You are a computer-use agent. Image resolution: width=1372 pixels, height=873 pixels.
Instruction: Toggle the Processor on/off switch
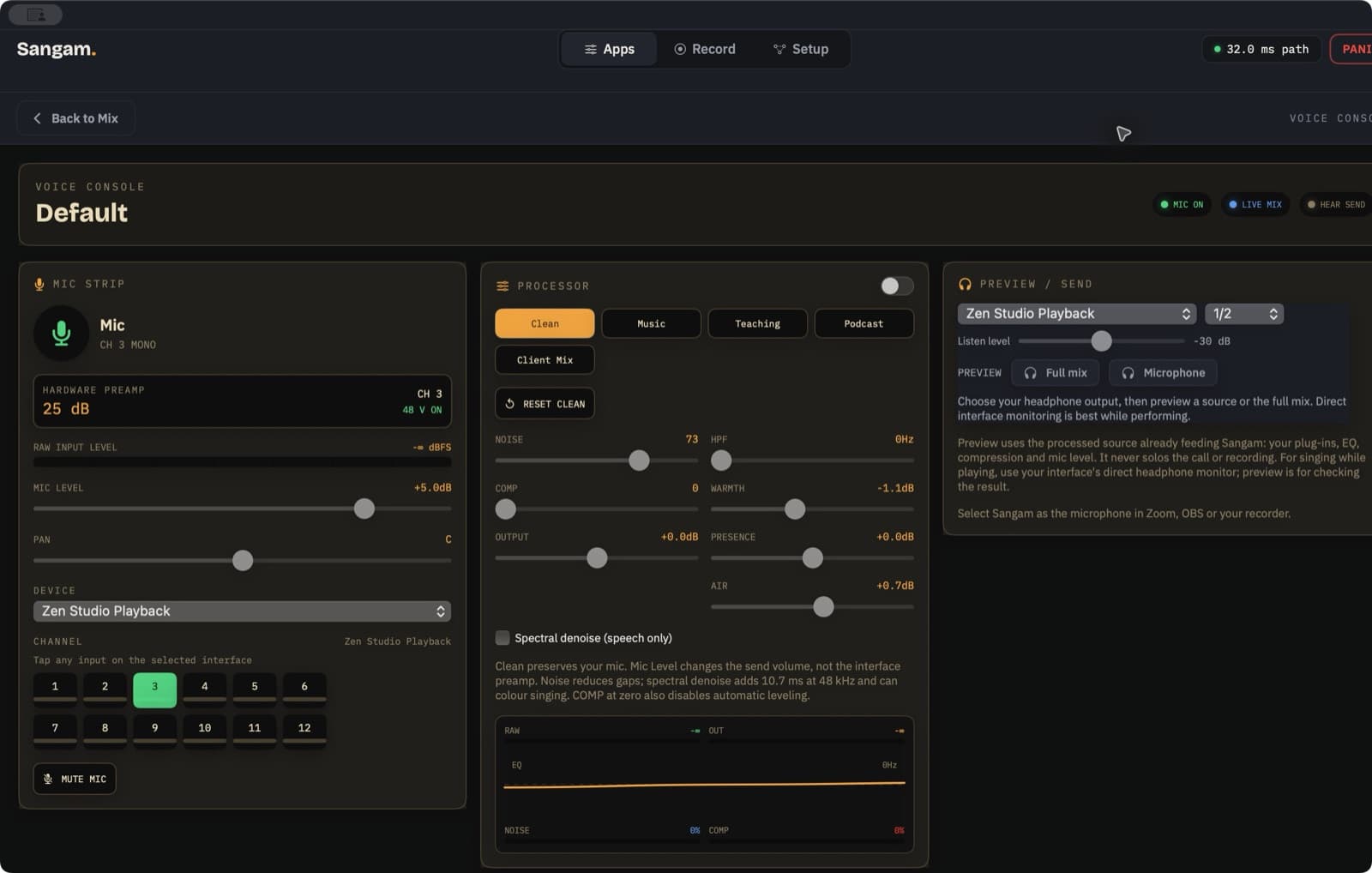click(x=897, y=286)
